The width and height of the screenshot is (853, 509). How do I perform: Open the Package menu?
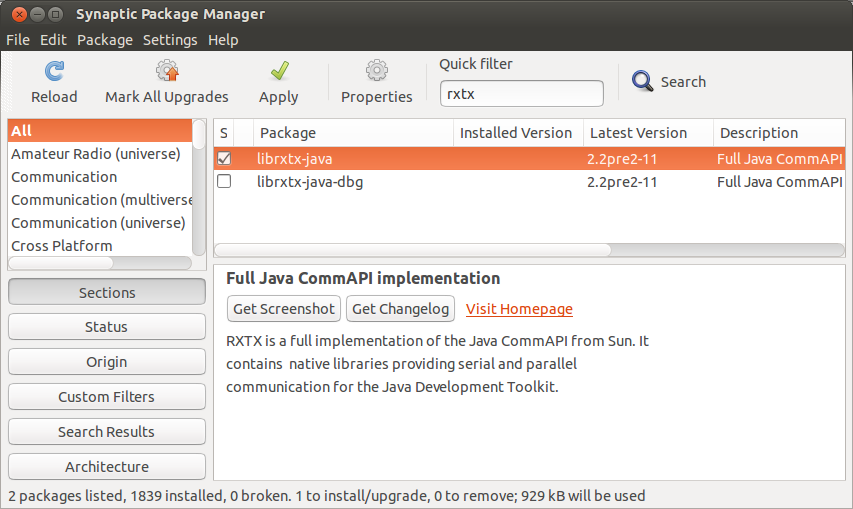105,40
